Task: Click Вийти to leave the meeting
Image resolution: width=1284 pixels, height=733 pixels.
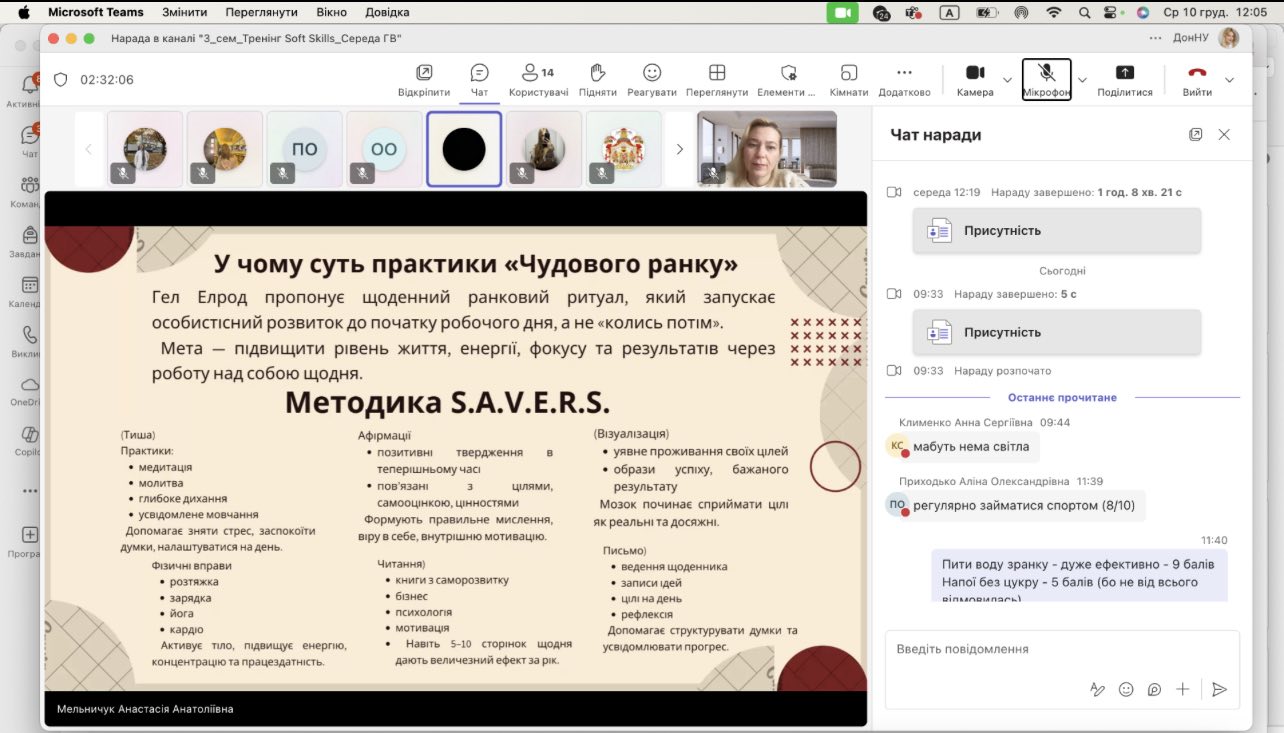Action: [x=1197, y=73]
